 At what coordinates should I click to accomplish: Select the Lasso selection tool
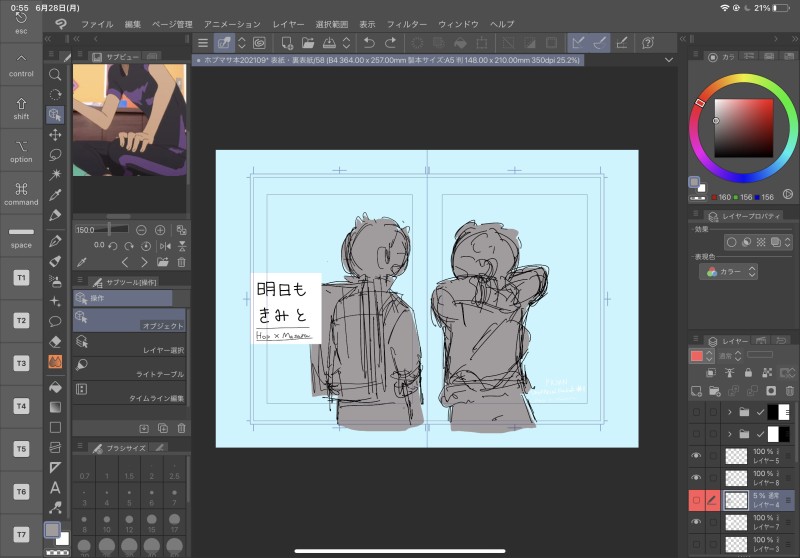pos(55,155)
